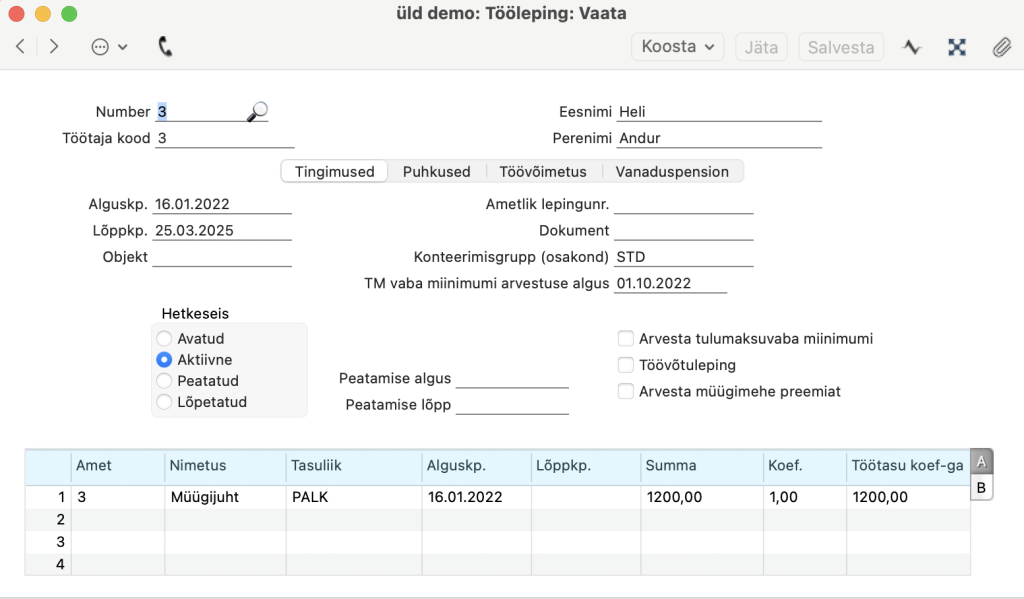Click the Lõppkp. date field

[x=222, y=231]
